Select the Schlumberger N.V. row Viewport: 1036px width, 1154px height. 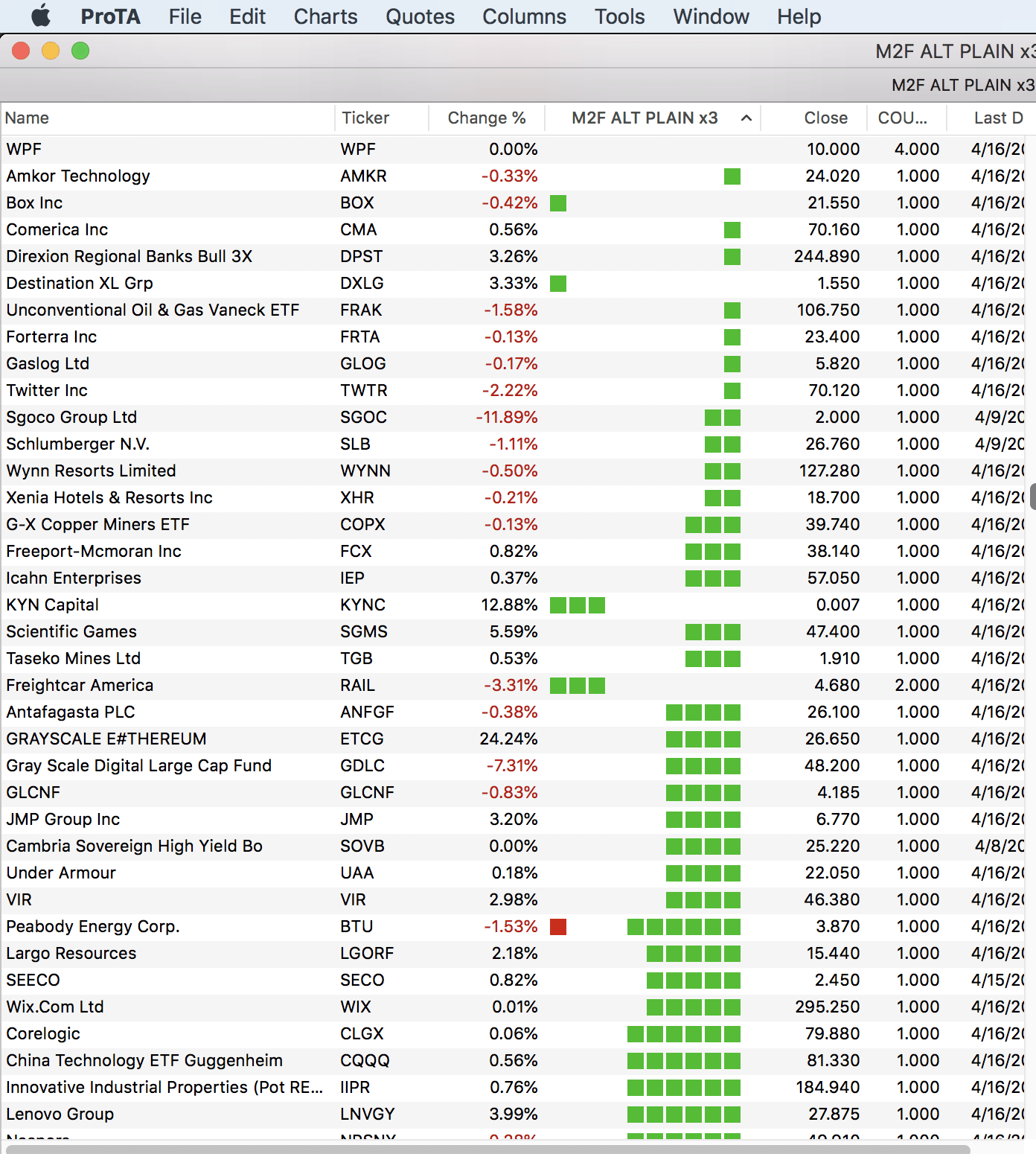point(514,444)
